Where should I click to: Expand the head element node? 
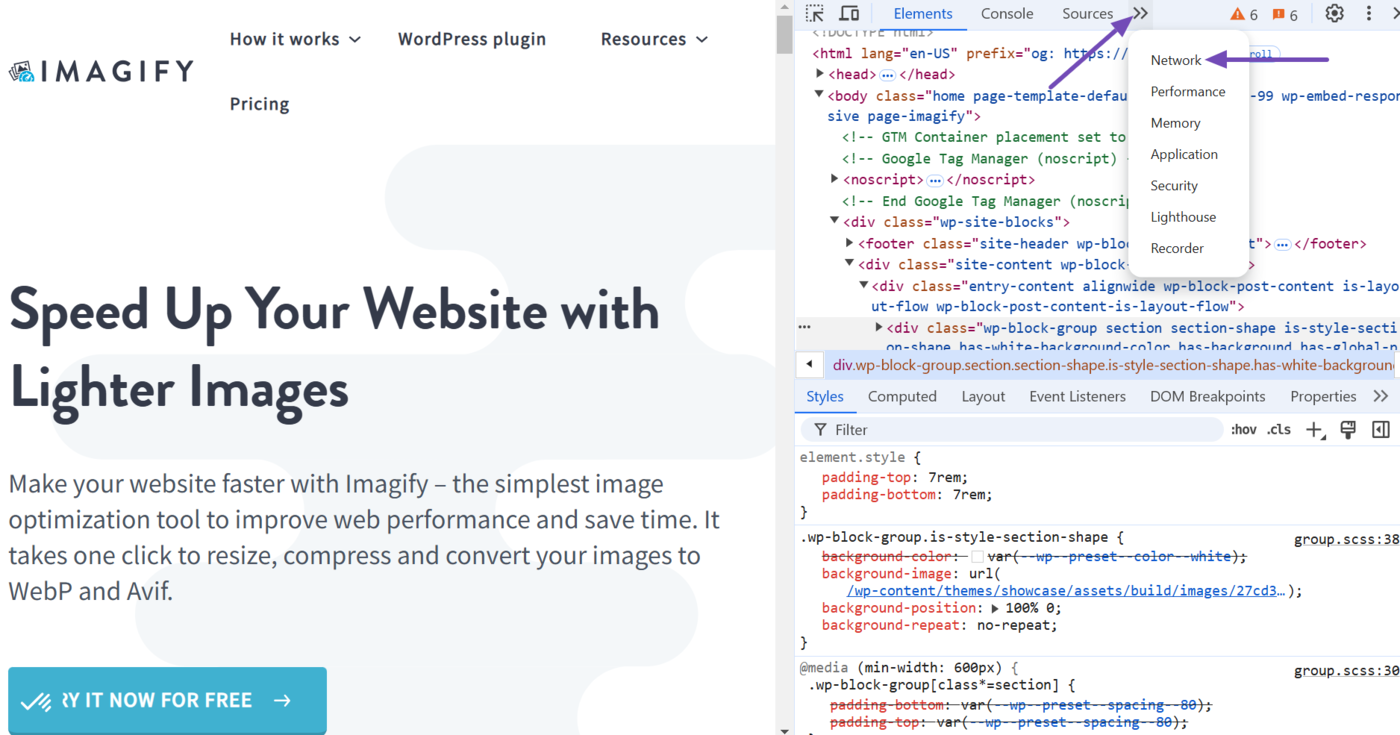(x=820, y=74)
